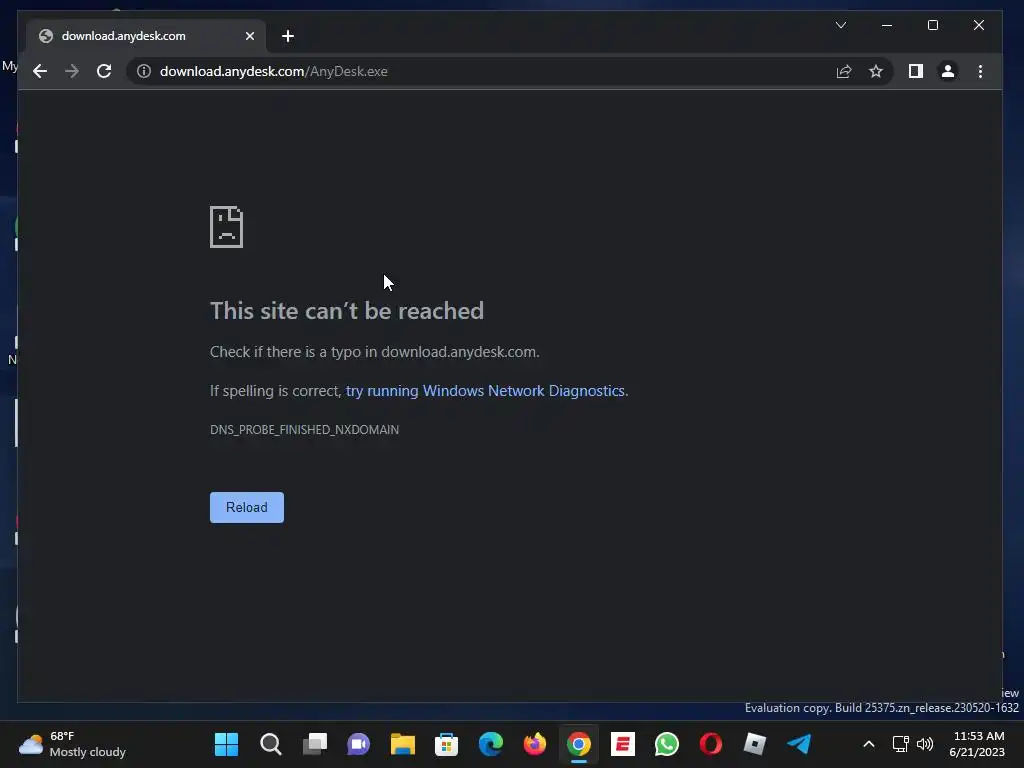Open Windows Start menu
Screen dimensions: 1024x768
click(x=227, y=744)
